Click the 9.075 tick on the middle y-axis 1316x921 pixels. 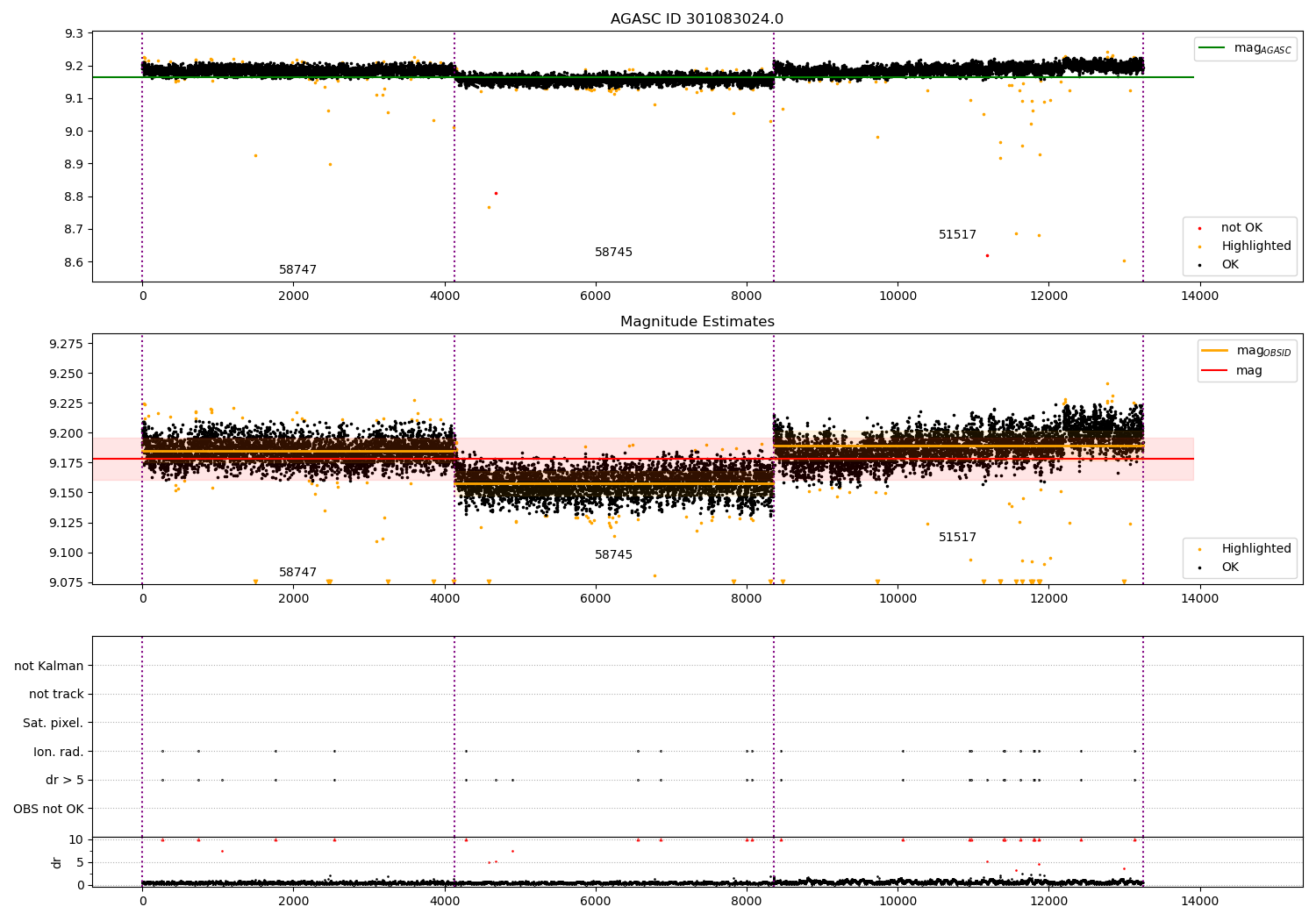point(66,582)
